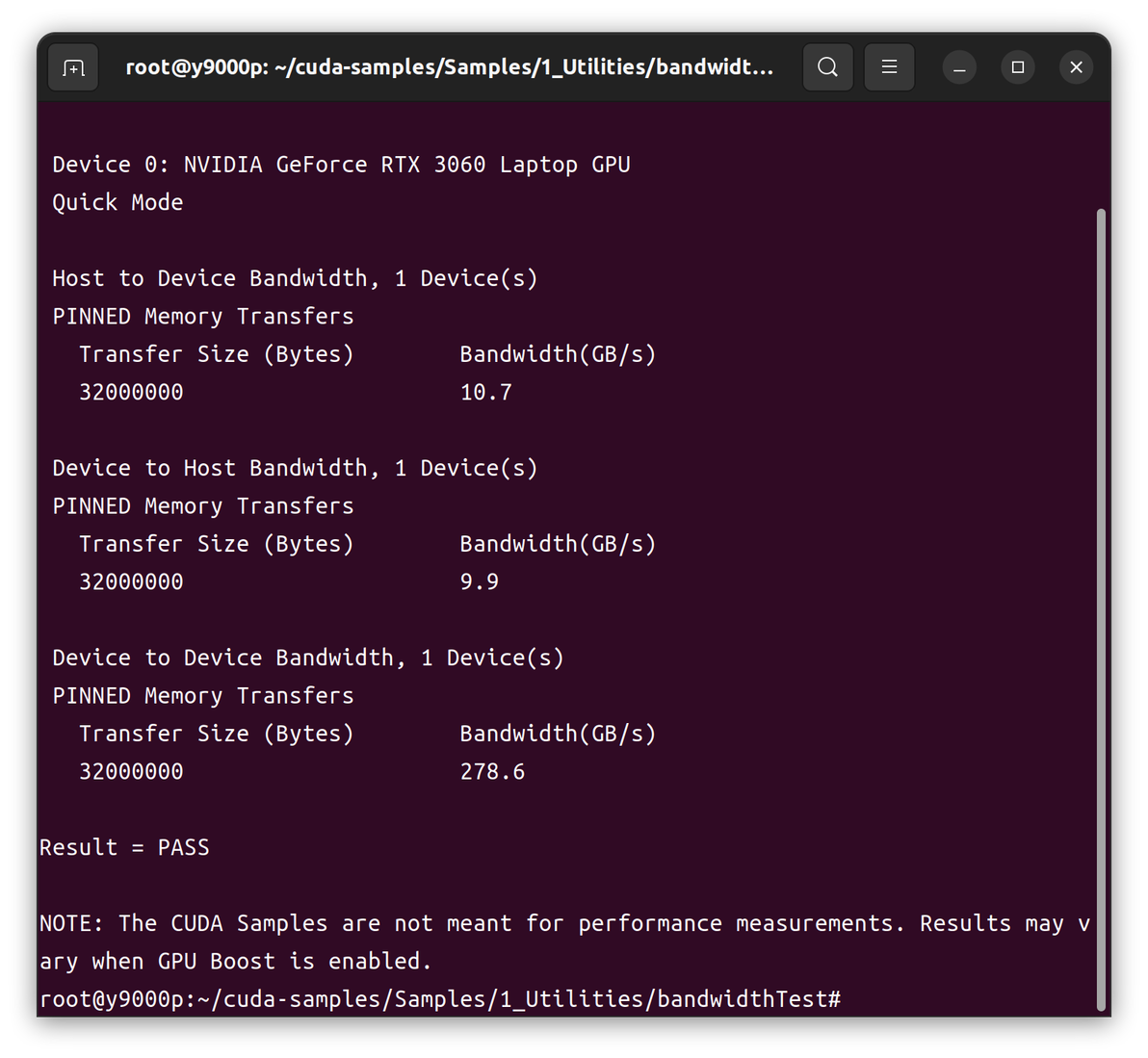Click 'Transfer Size (Bytes)' header in Device to Host section
The width and height of the screenshot is (1148, 1058).
tap(217, 544)
